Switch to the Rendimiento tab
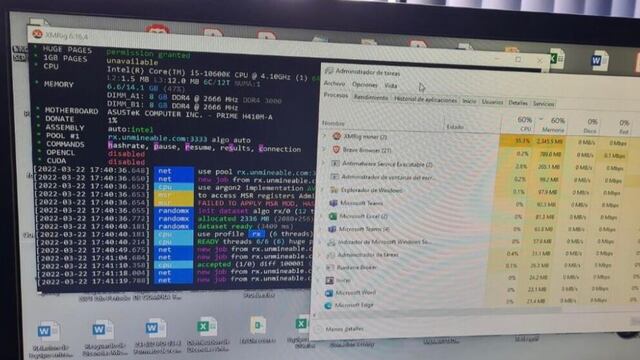Image resolution: width=640 pixels, height=360 pixels. (x=371, y=97)
